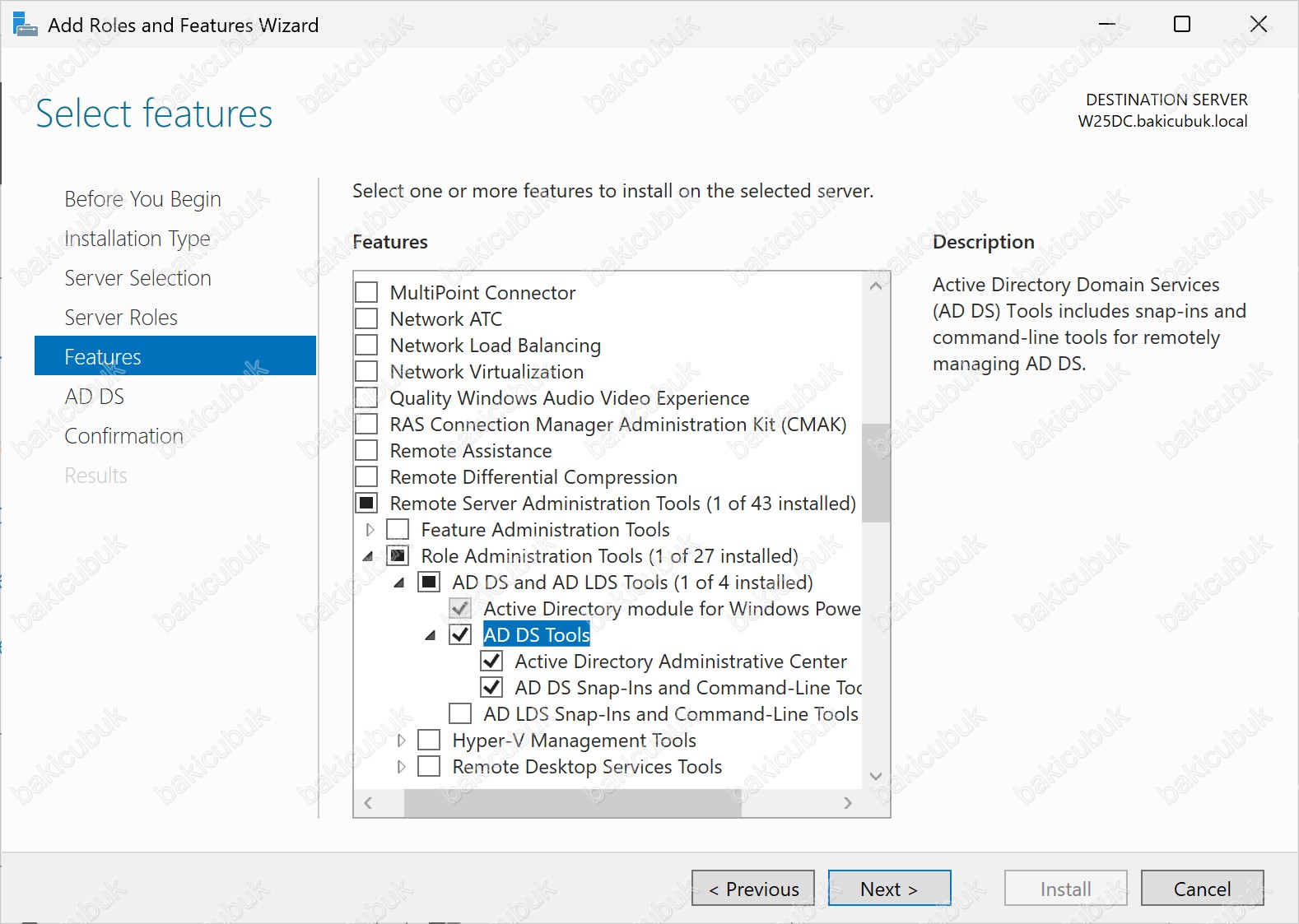Click the vertical scrollbar thumb in features list
This screenshot has width=1299, height=924.
(x=876, y=473)
